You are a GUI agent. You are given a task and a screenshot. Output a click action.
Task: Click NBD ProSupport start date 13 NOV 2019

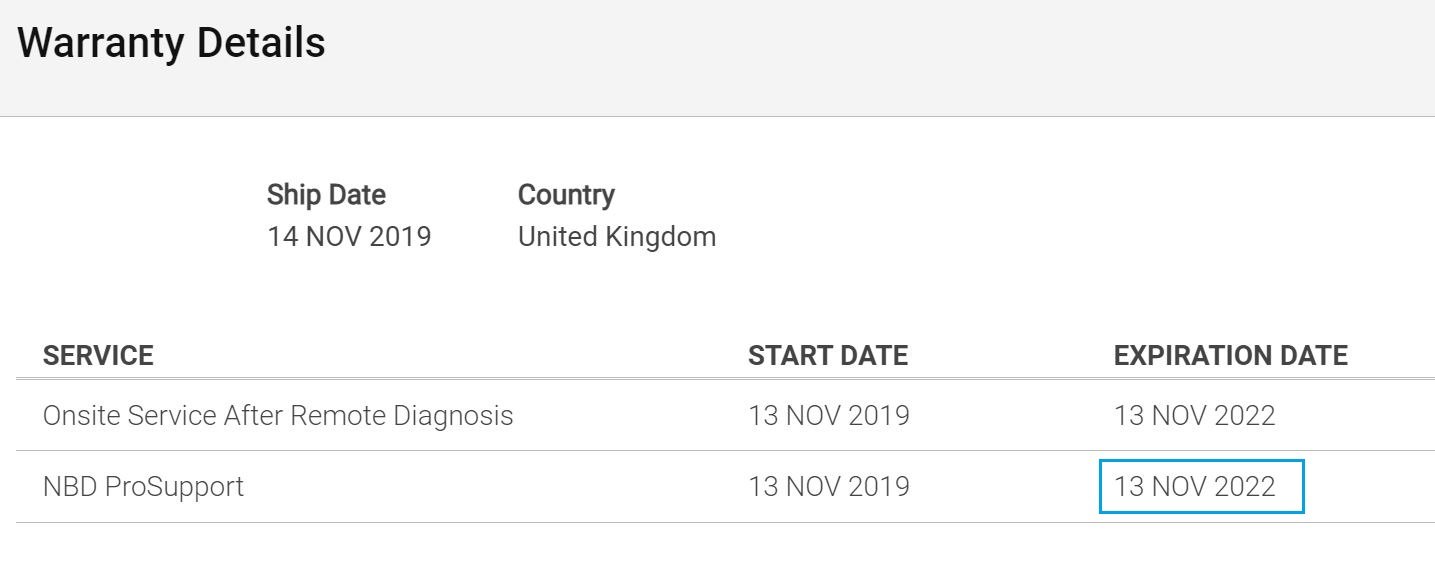tap(829, 487)
